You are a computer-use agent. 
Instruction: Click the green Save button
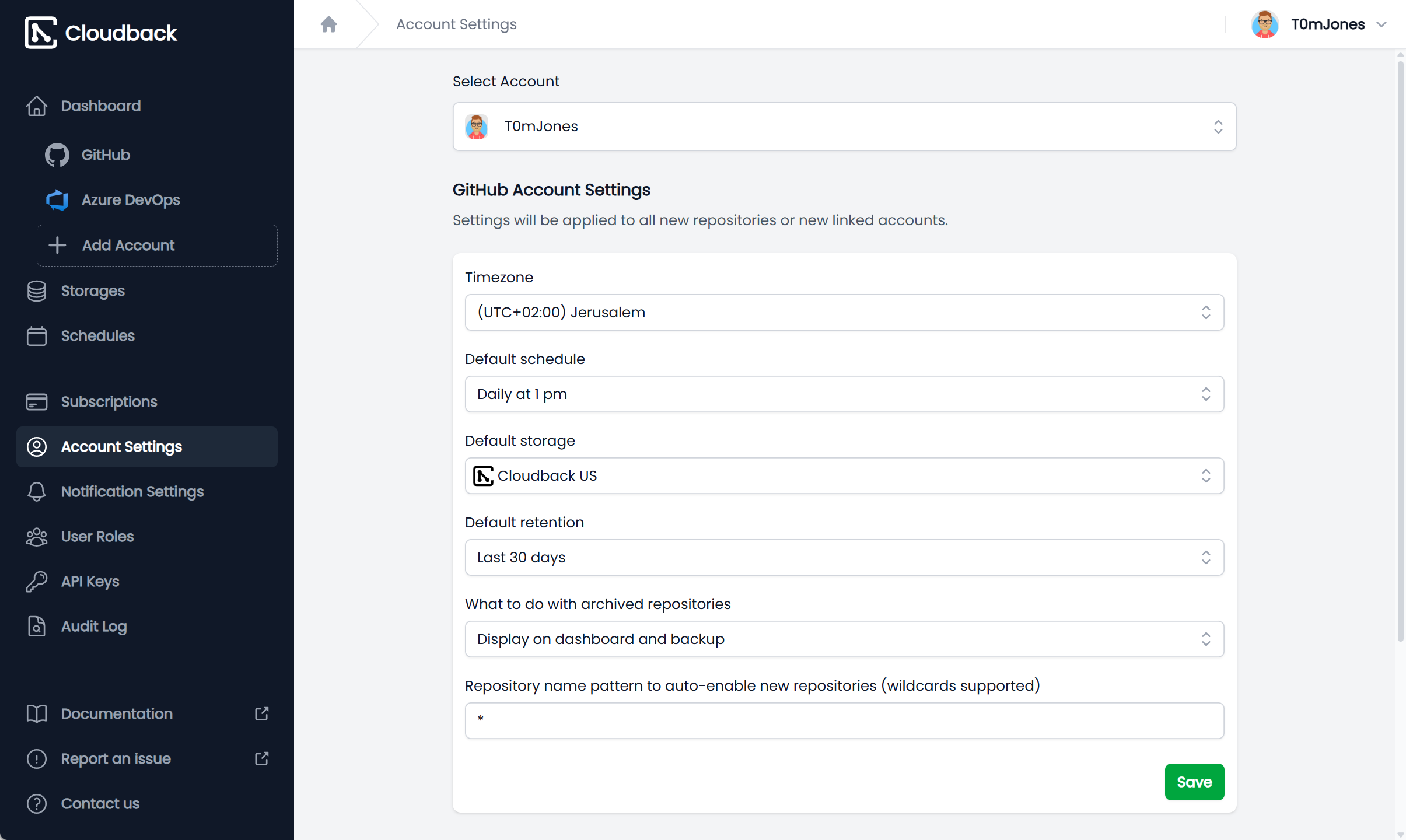tap(1194, 782)
